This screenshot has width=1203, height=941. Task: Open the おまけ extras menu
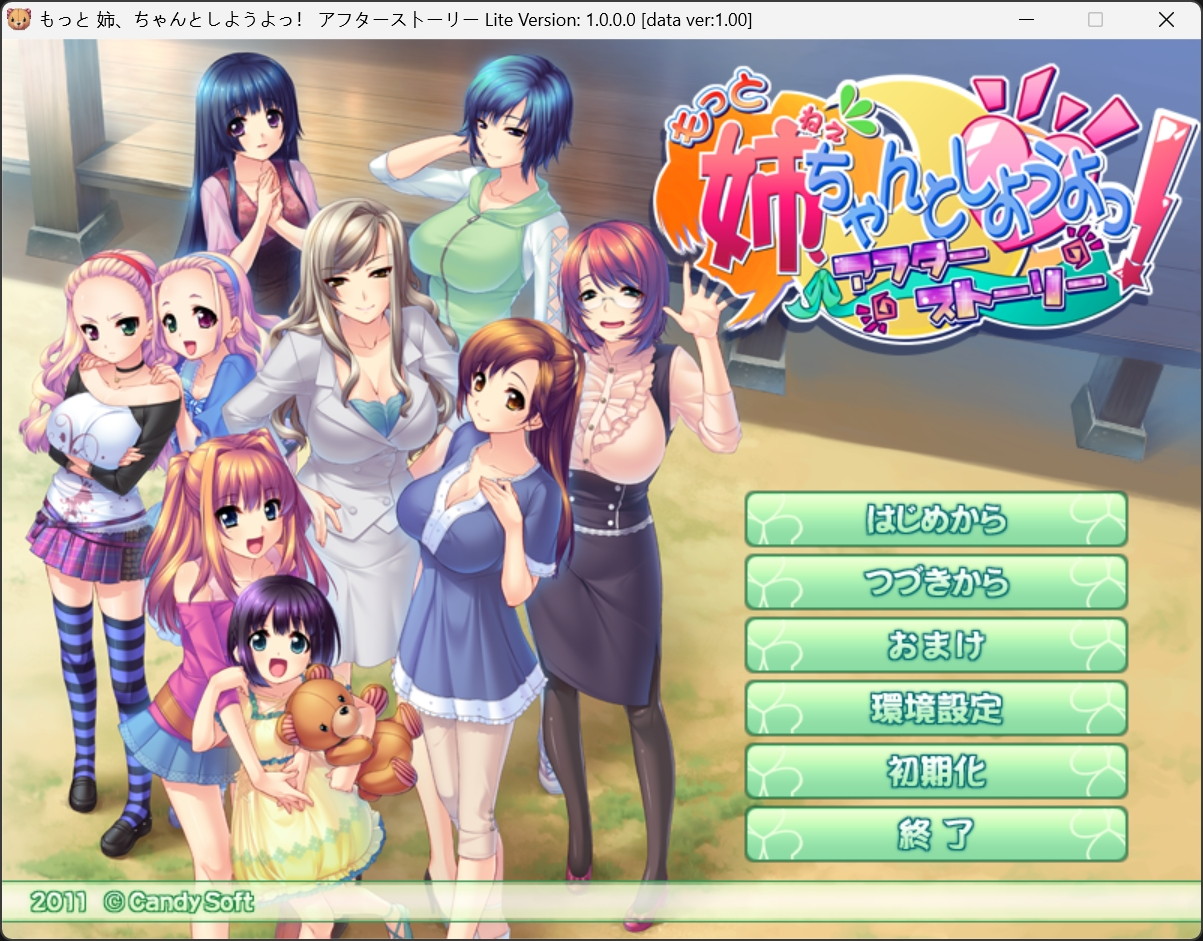pyautogui.click(x=936, y=645)
